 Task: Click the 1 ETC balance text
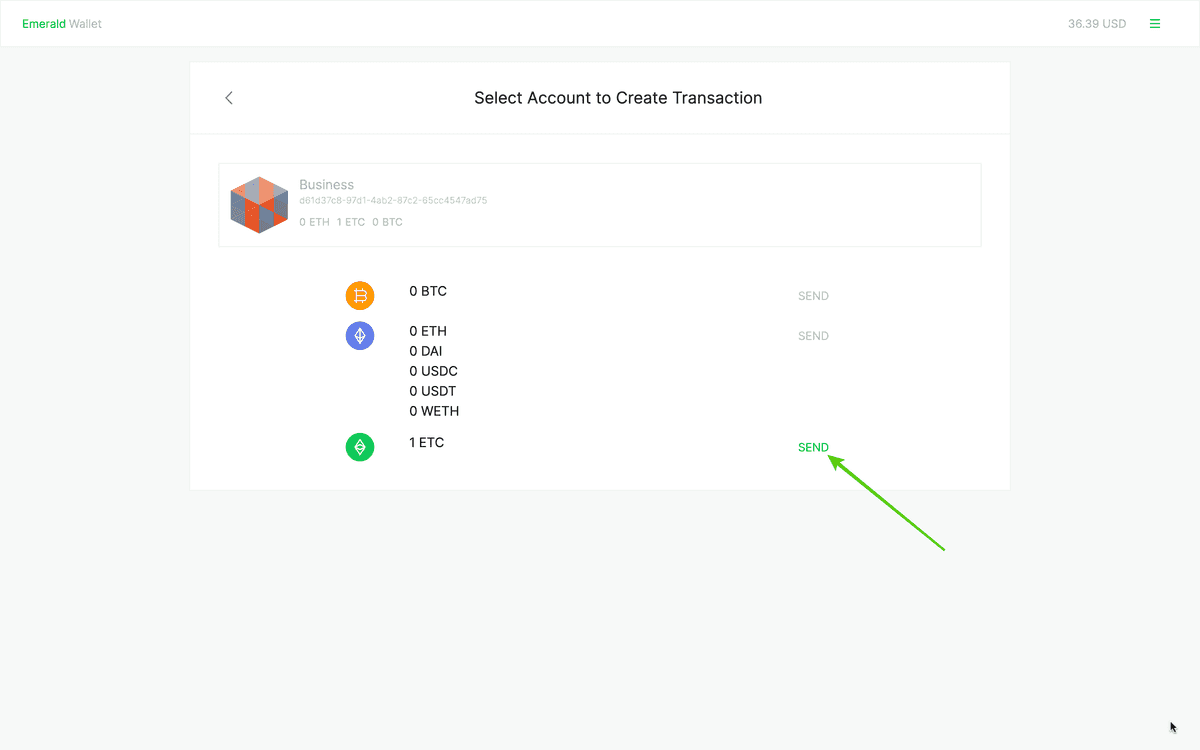[427, 442]
